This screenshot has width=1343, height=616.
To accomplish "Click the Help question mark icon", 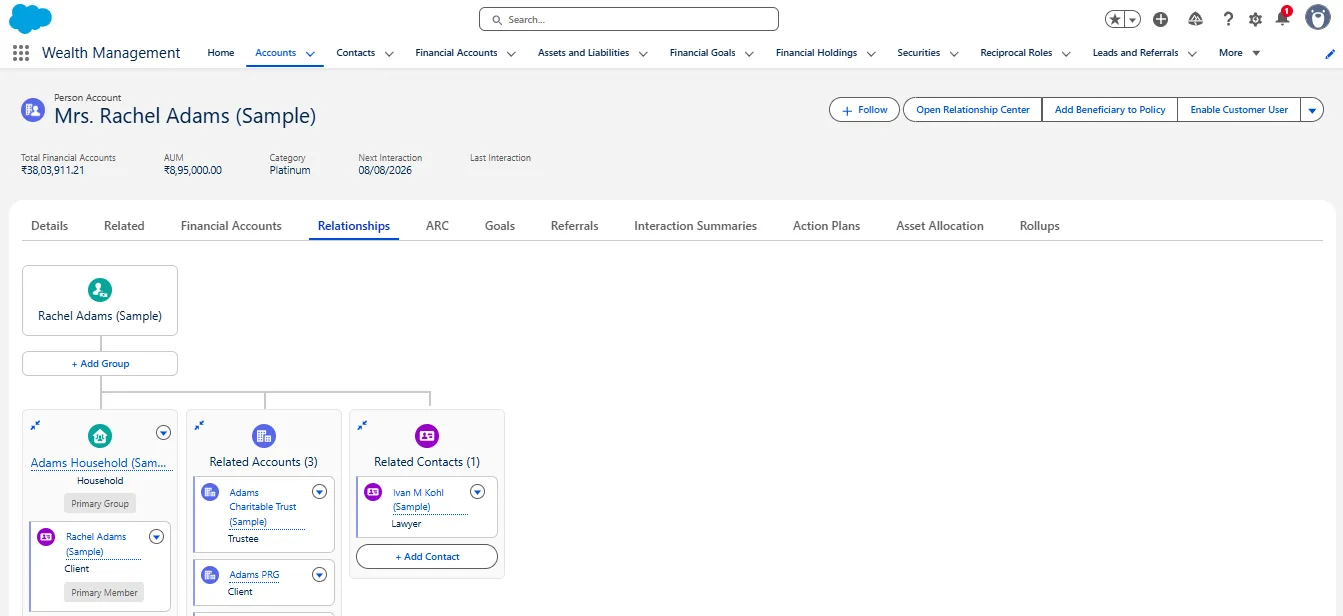I will [1228, 19].
